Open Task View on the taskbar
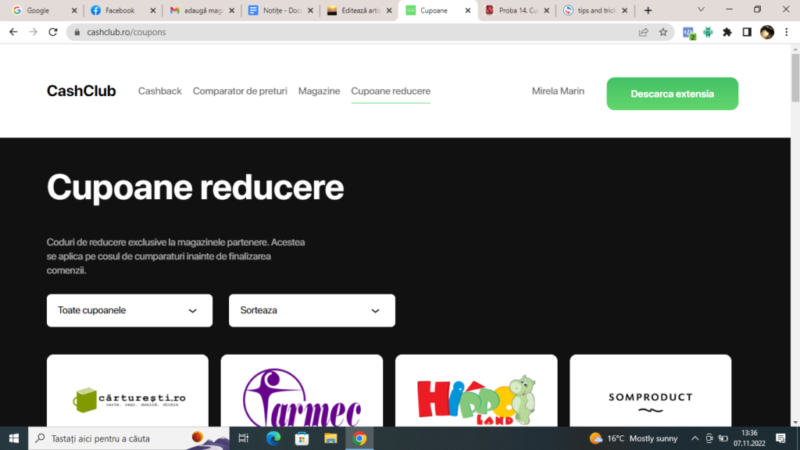Image resolution: width=800 pixels, height=450 pixels. pos(243,438)
